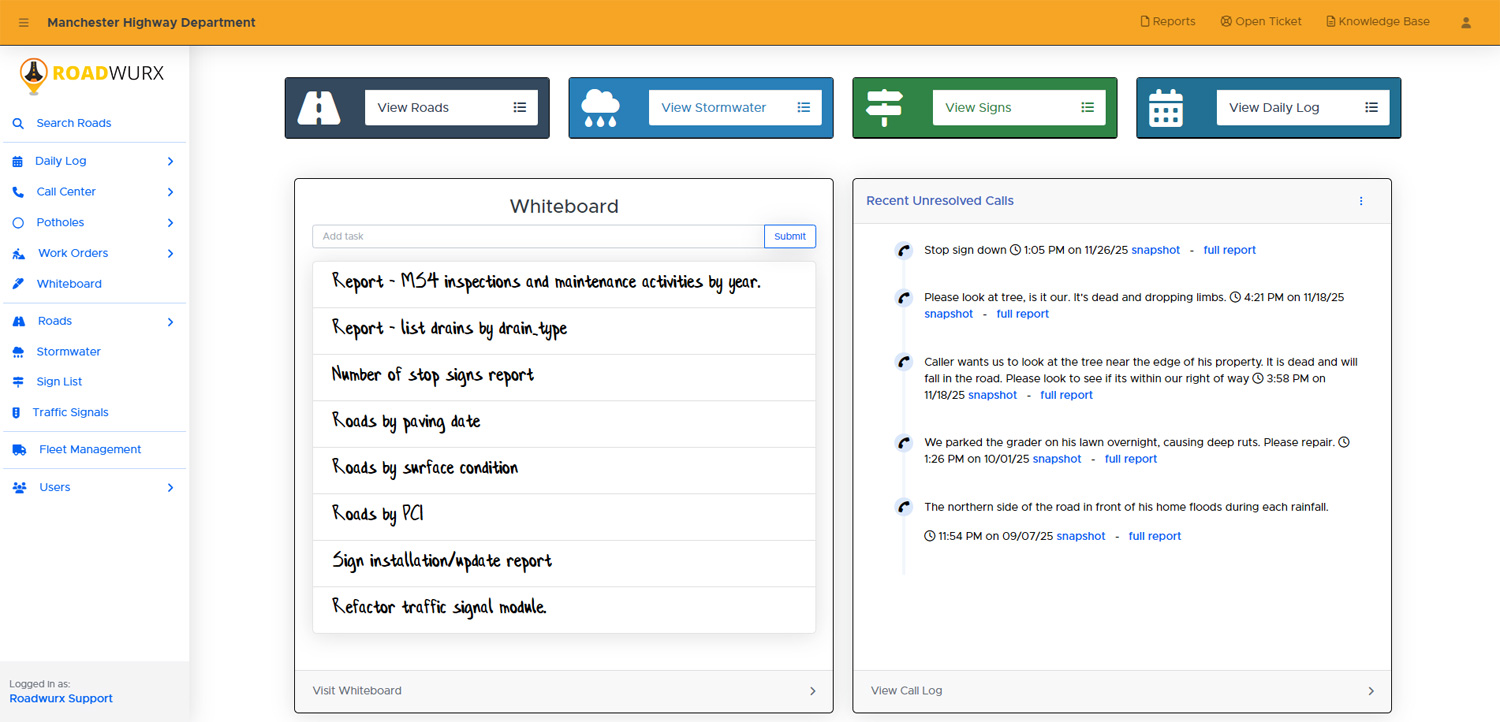The height and width of the screenshot is (722, 1500).
Task: Open full report for Stop sign down call
Action: coord(1229,250)
